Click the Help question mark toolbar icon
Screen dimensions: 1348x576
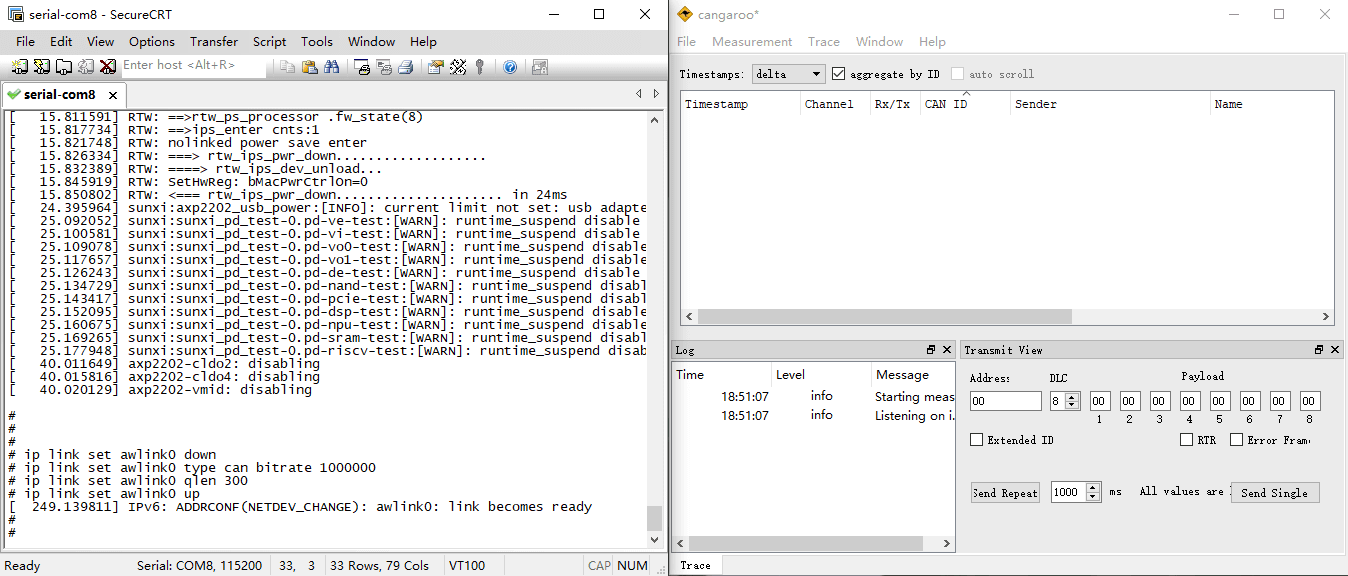coord(509,66)
